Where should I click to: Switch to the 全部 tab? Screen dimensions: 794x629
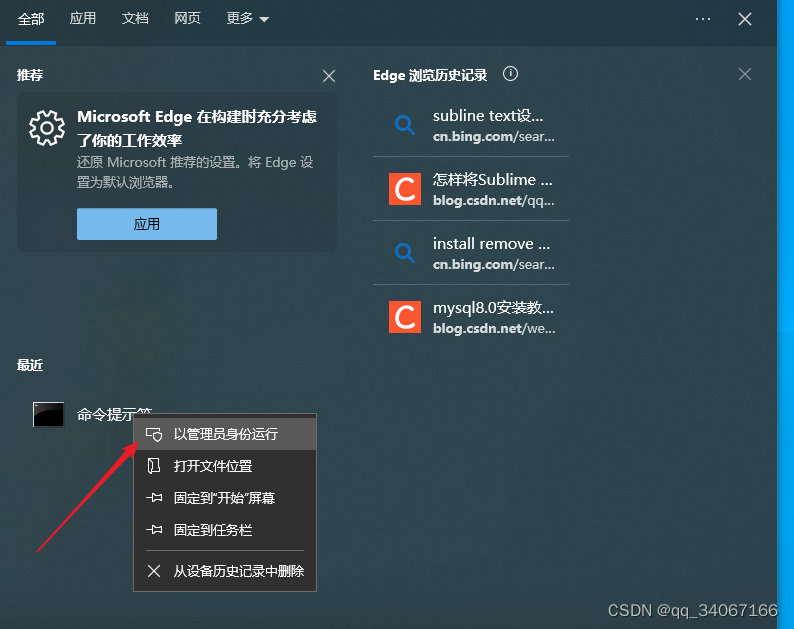coord(31,19)
